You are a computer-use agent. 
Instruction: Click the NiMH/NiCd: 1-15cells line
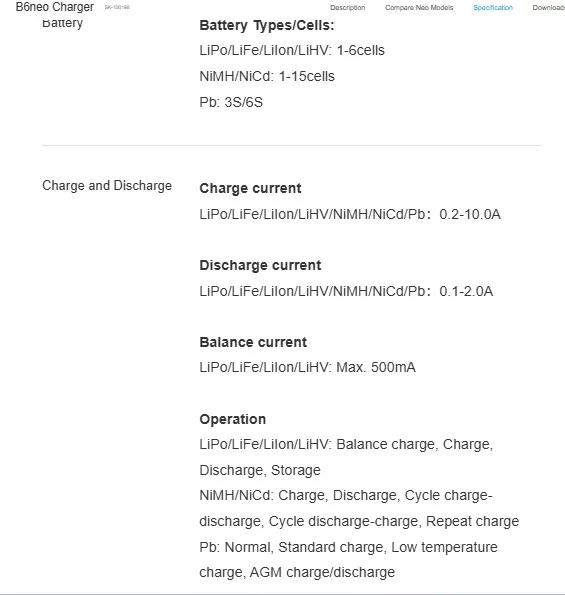267,76
